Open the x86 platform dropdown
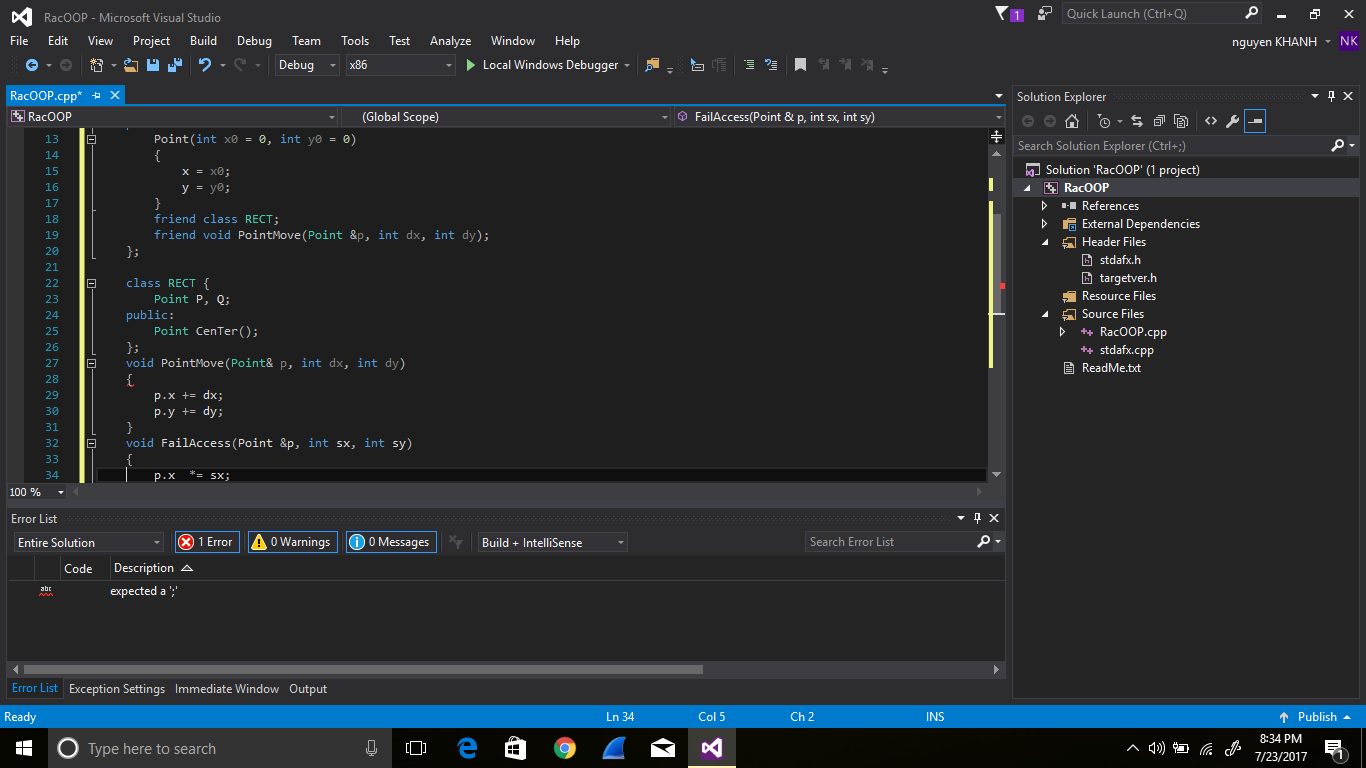 click(x=400, y=65)
